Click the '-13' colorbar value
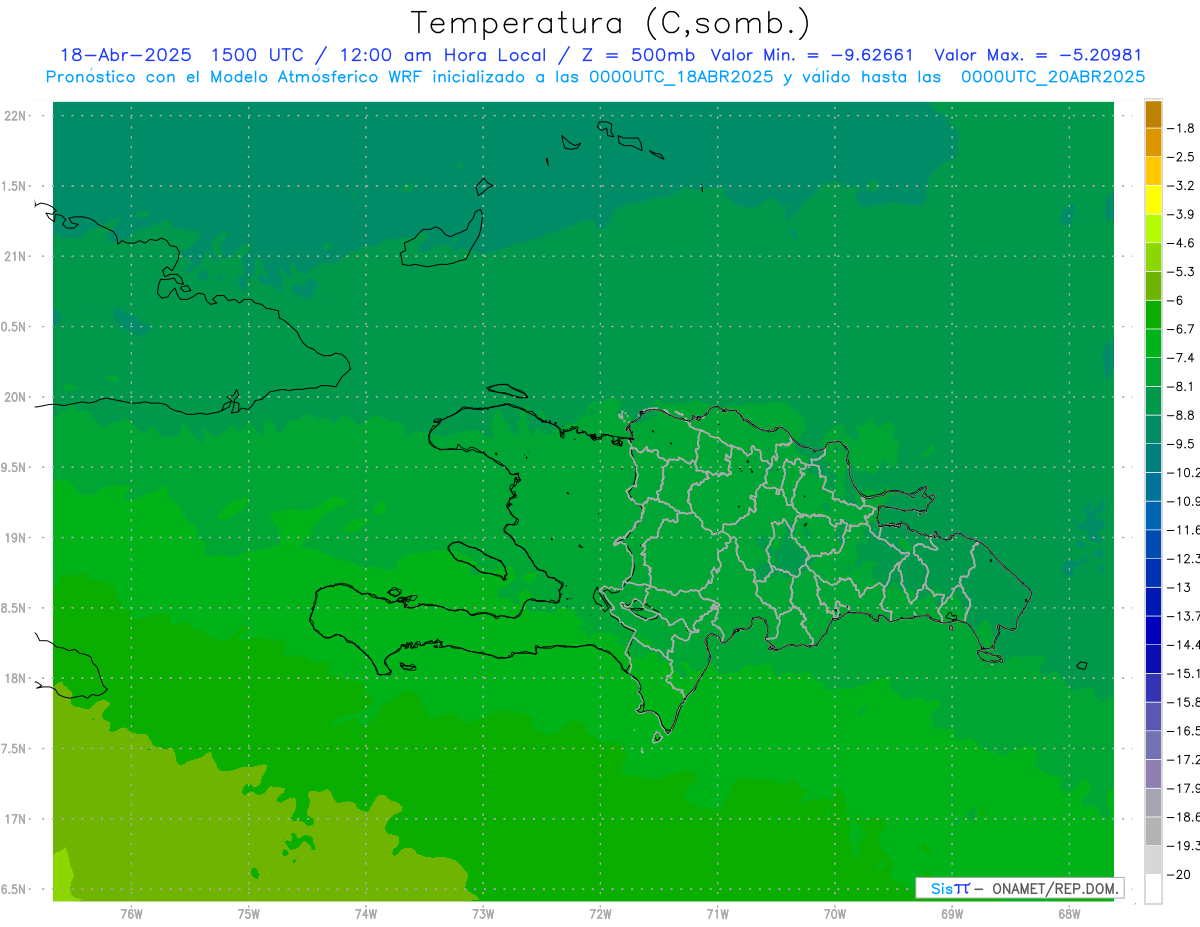 [x=1179, y=587]
